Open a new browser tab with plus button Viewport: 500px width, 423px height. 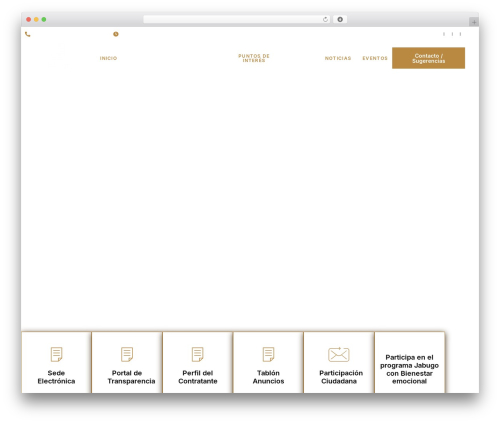pyautogui.click(x=474, y=22)
